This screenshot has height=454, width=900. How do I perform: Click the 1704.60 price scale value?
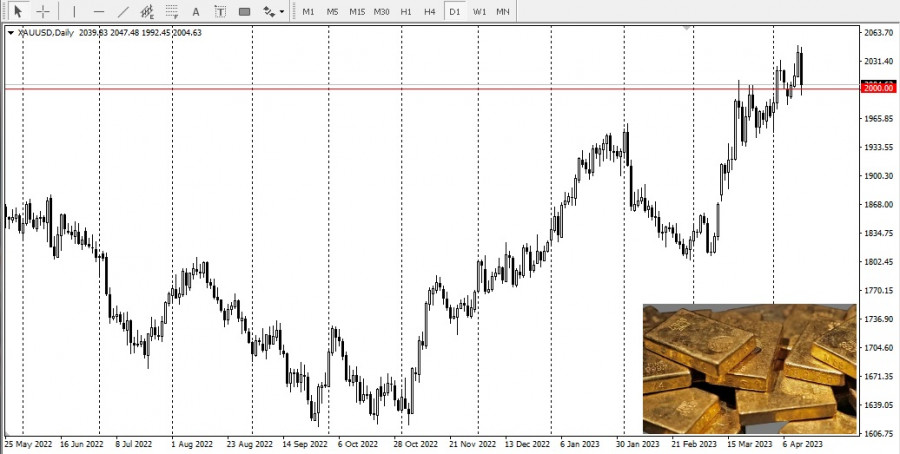(879, 347)
